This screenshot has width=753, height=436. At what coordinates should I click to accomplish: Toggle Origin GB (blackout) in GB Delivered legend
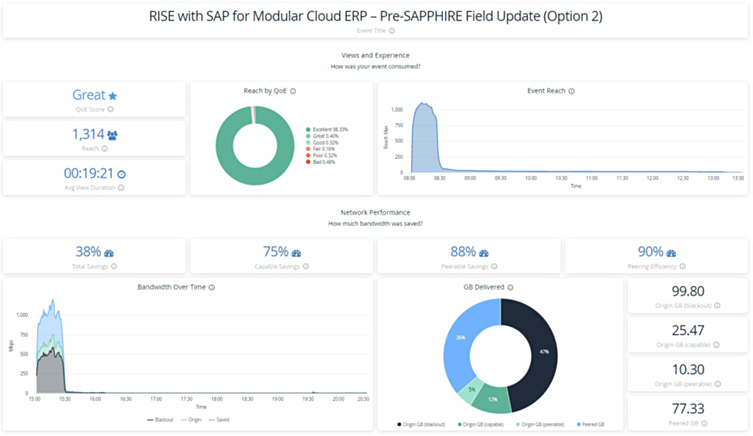pyautogui.click(x=421, y=425)
